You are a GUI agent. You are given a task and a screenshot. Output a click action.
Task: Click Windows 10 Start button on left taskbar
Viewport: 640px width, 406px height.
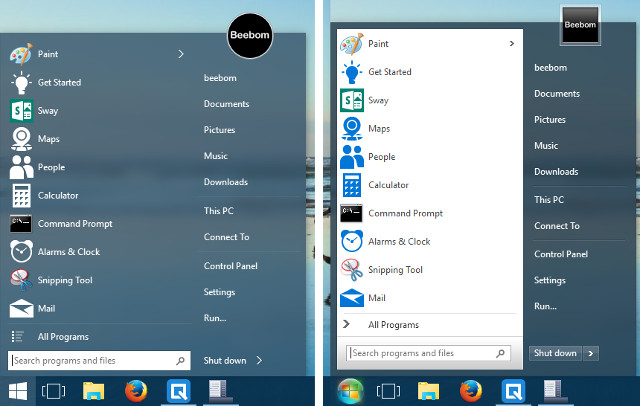[x=18, y=392]
